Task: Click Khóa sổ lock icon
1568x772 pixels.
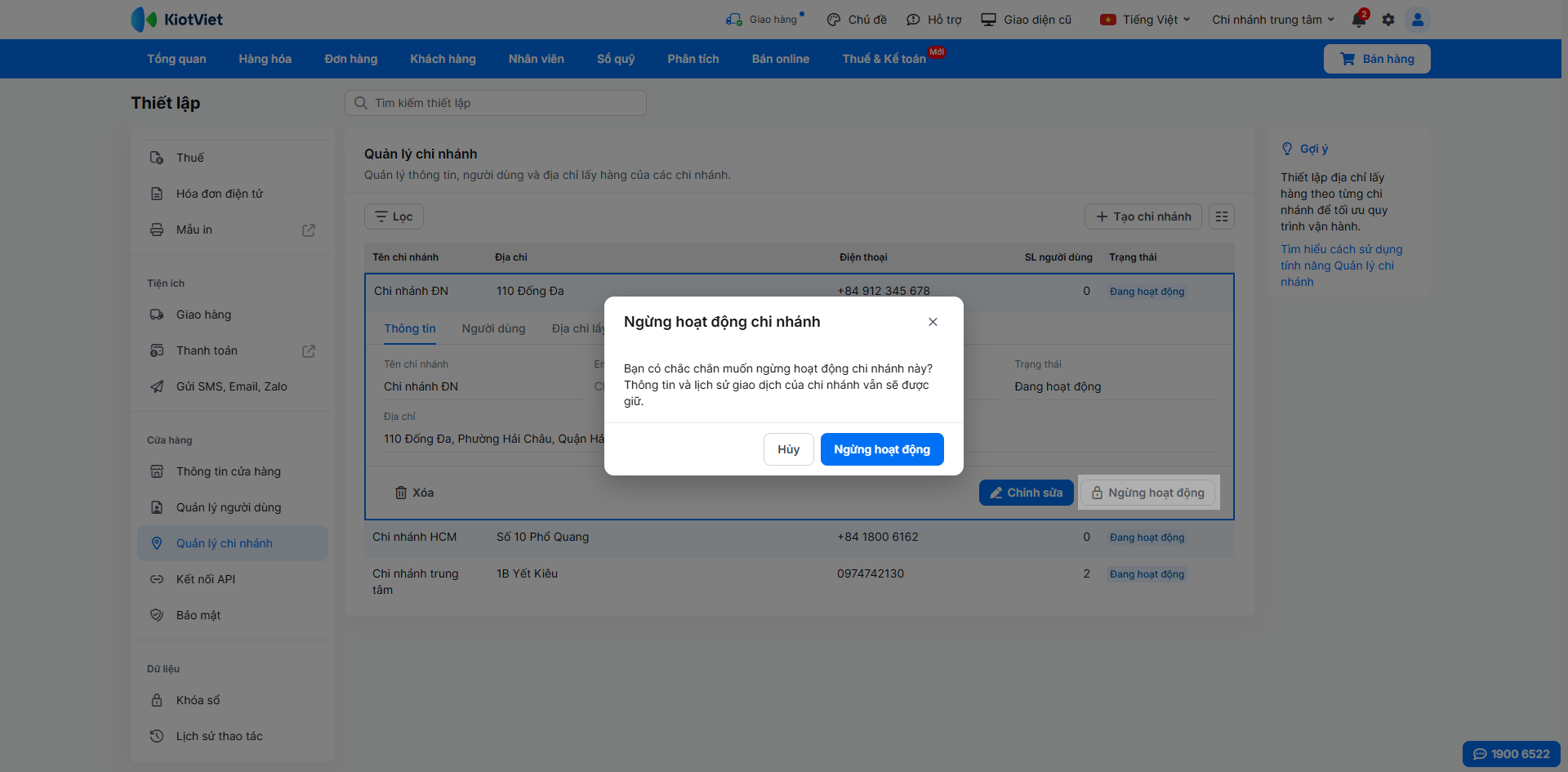Action: (157, 700)
